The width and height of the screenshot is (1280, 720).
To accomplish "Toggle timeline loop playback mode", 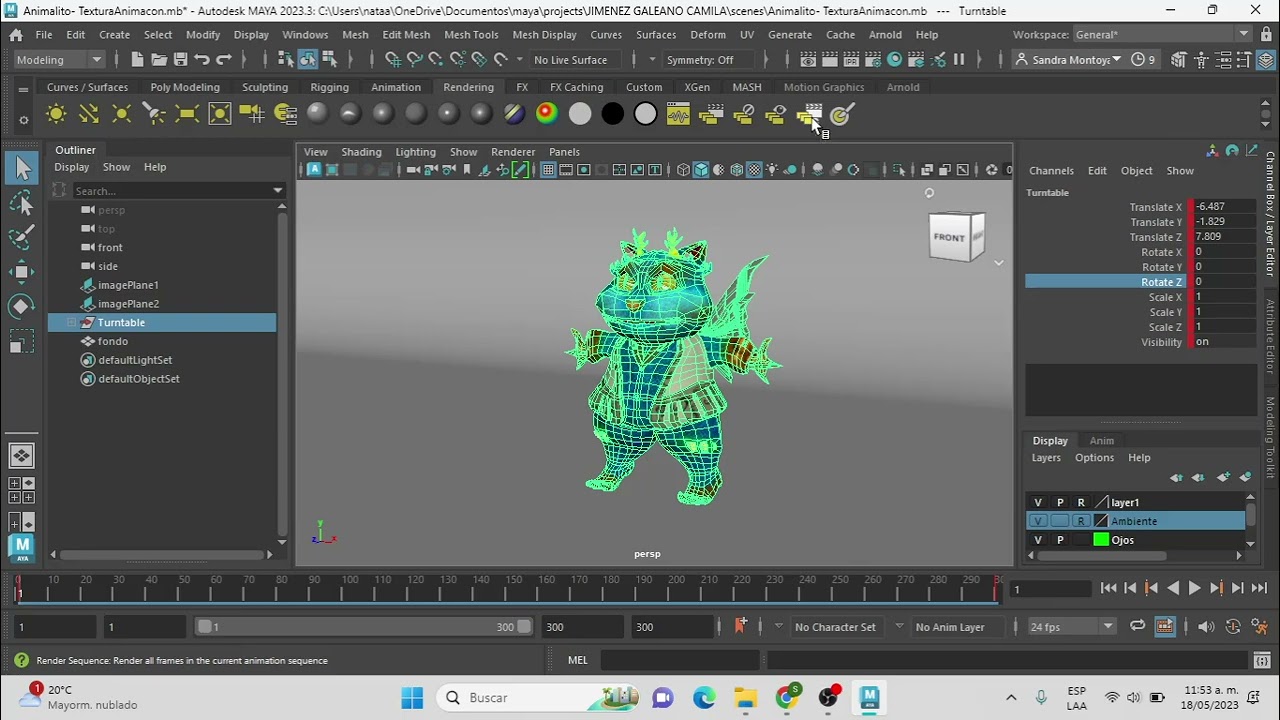I will point(1137,627).
